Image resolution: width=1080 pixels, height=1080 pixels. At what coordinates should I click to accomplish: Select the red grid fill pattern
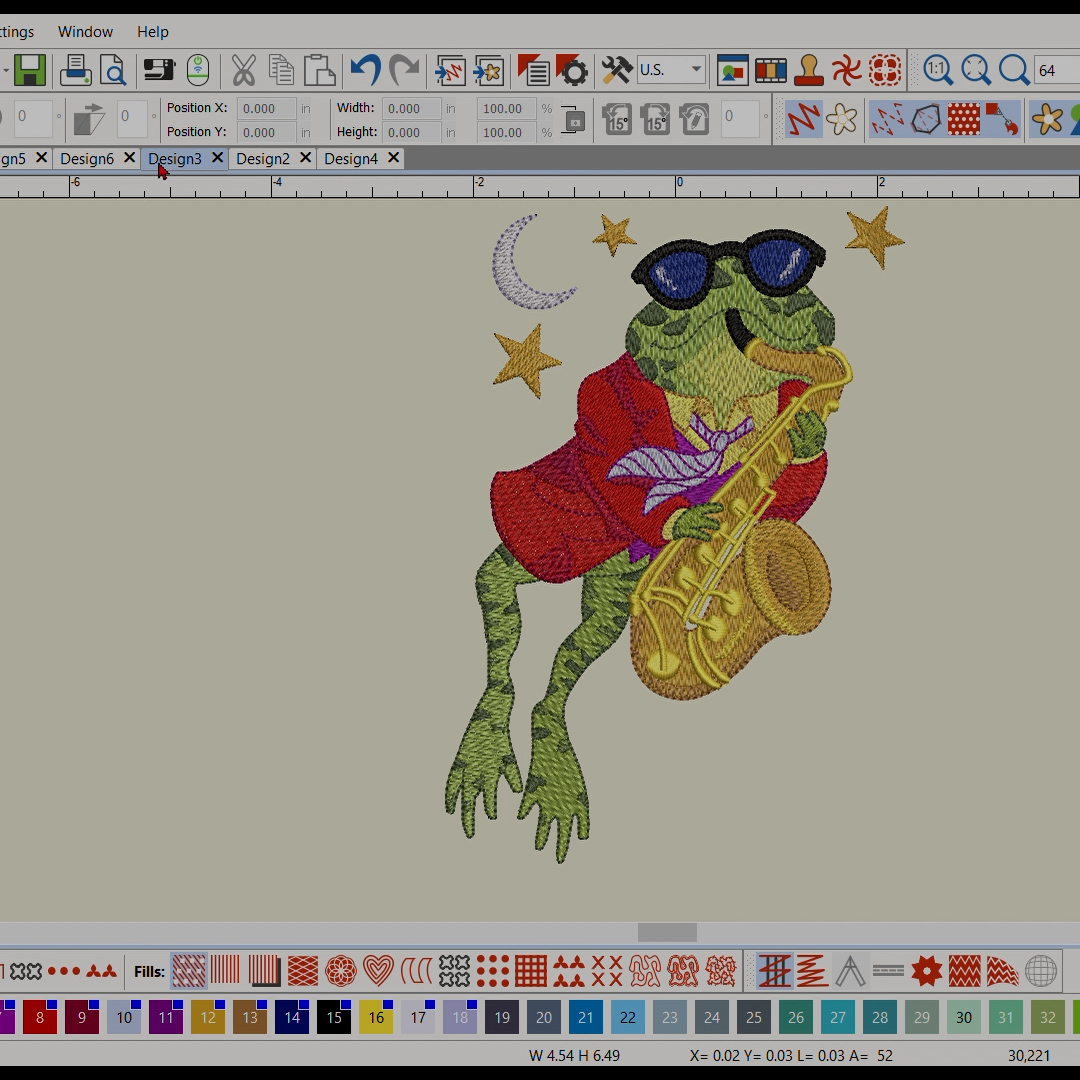(x=531, y=971)
